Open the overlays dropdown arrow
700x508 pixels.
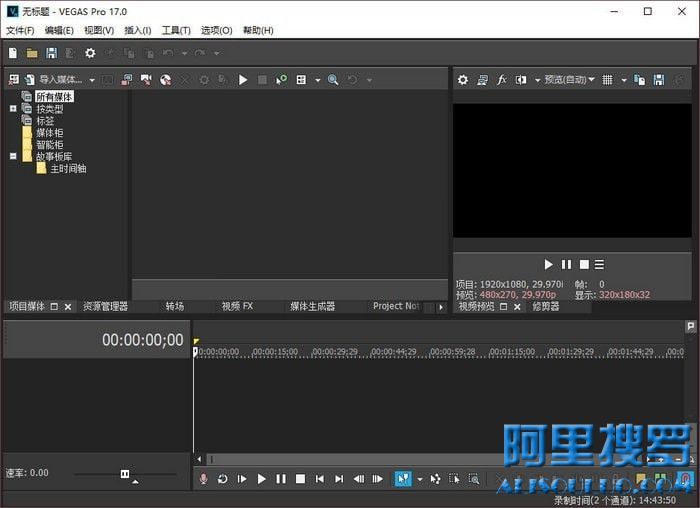(624, 80)
